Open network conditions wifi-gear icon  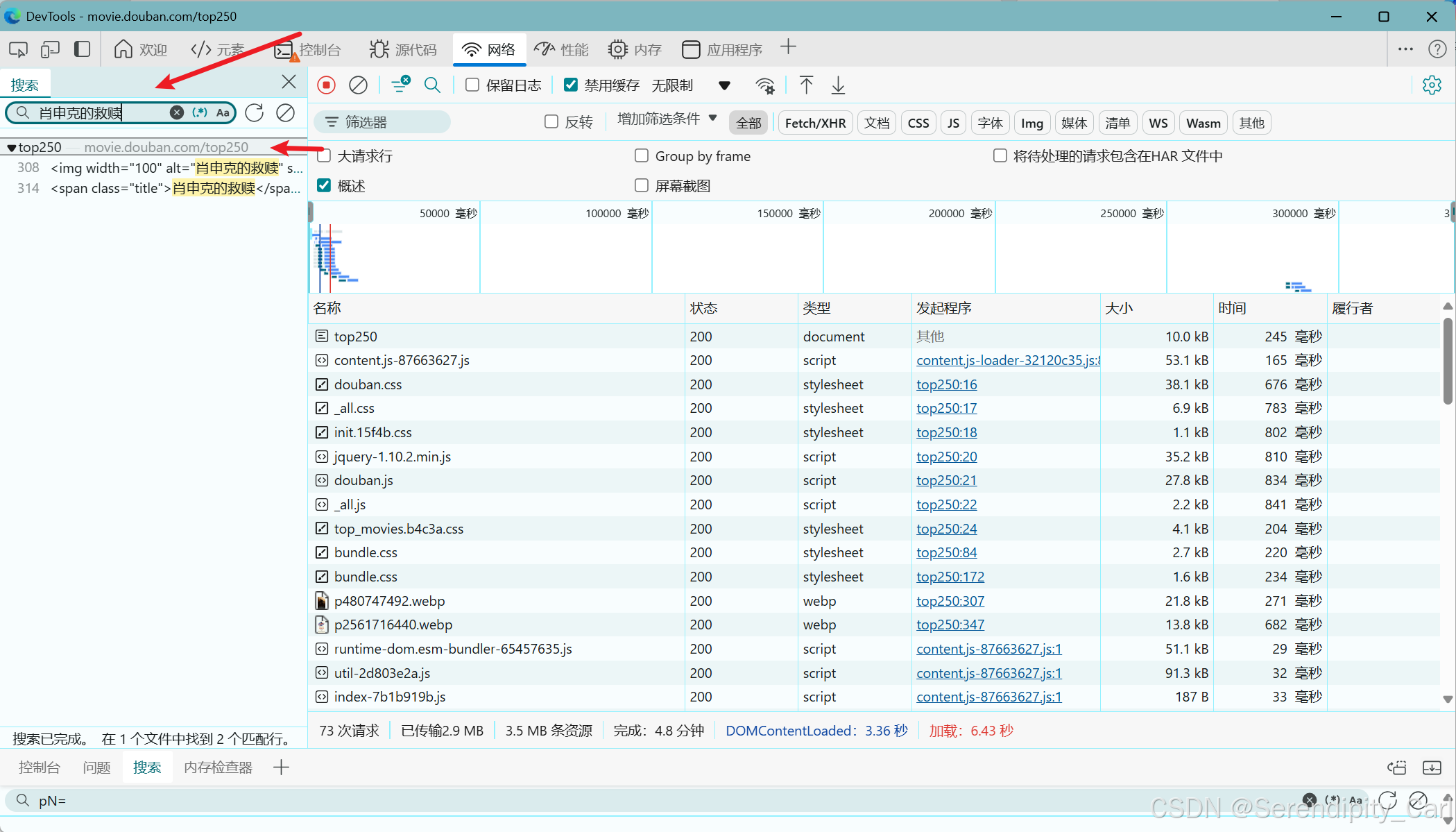coord(764,86)
